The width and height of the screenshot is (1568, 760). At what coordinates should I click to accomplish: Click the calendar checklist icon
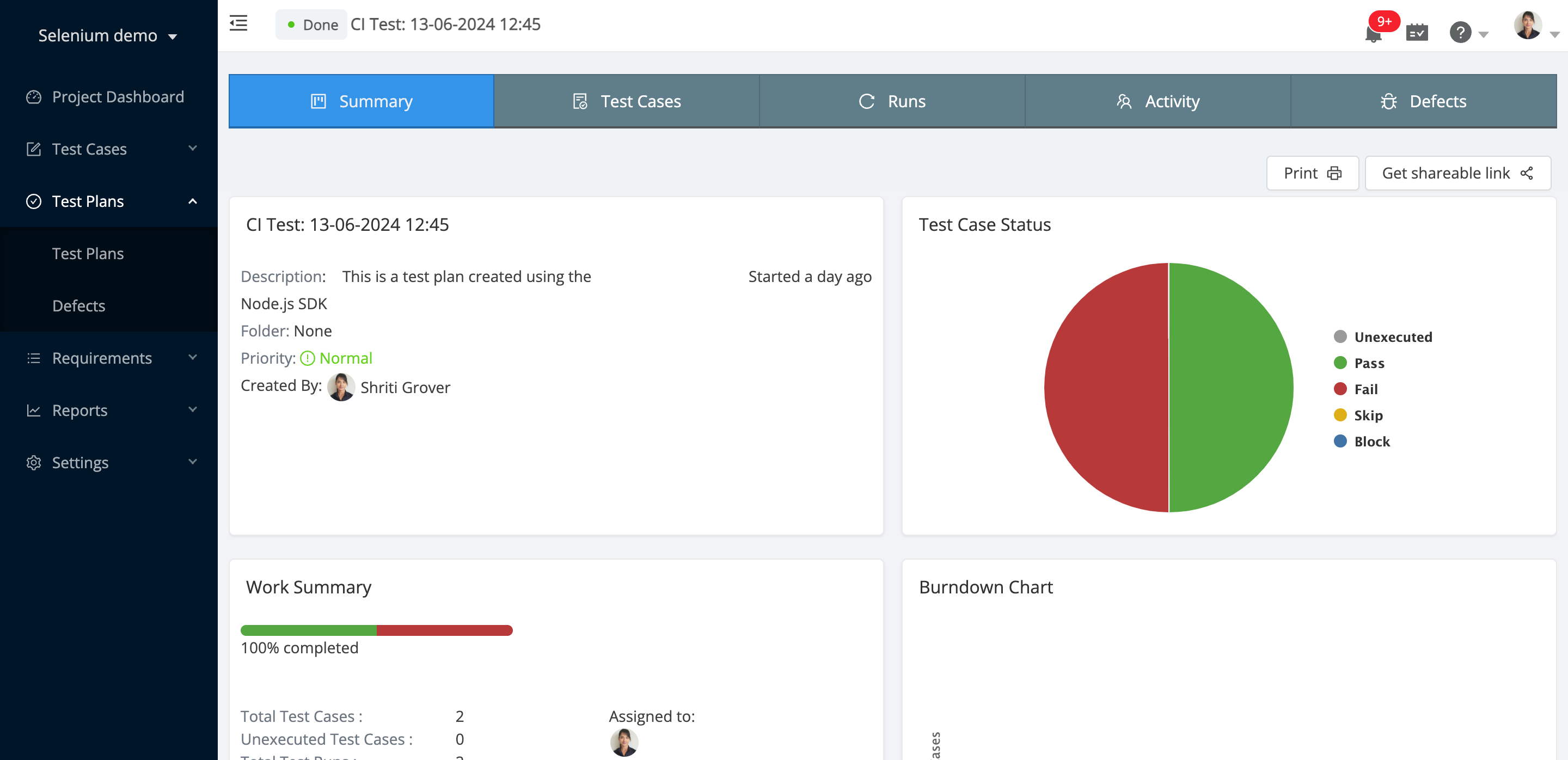point(1417,32)
